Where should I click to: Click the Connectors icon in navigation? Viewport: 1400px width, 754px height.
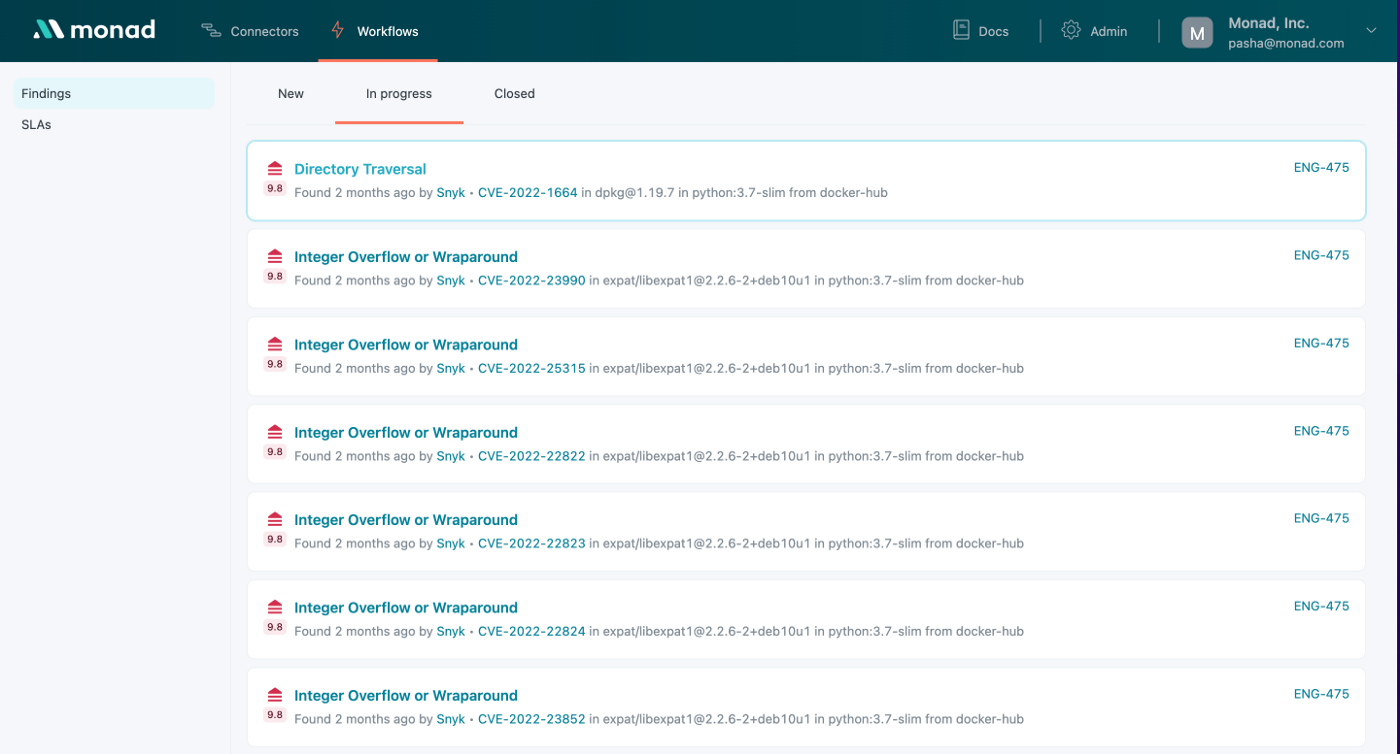pos(211,31)
